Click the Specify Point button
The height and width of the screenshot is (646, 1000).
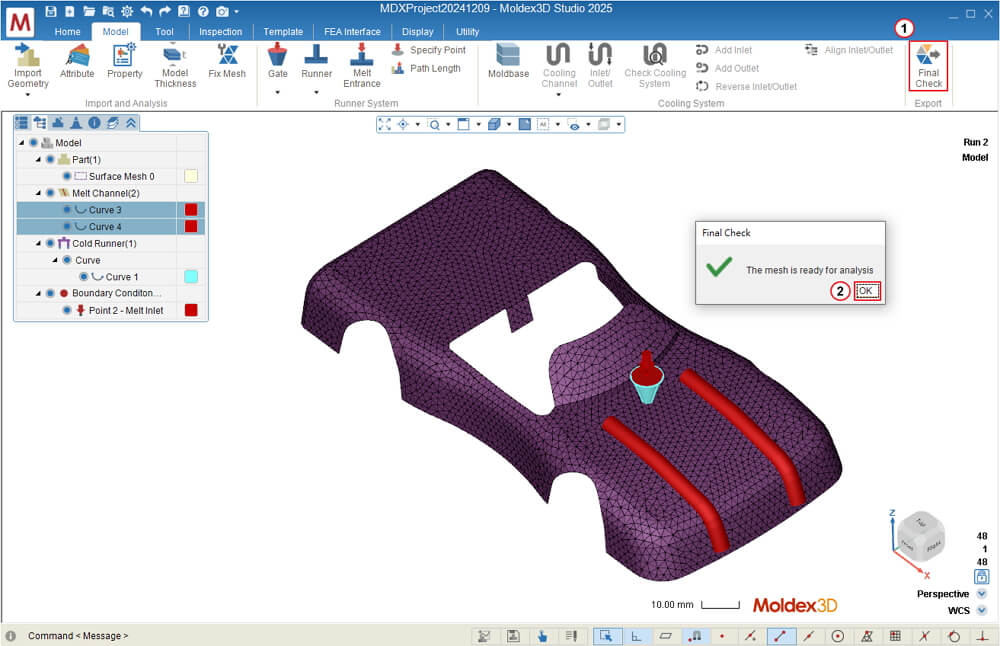(429, 50)
